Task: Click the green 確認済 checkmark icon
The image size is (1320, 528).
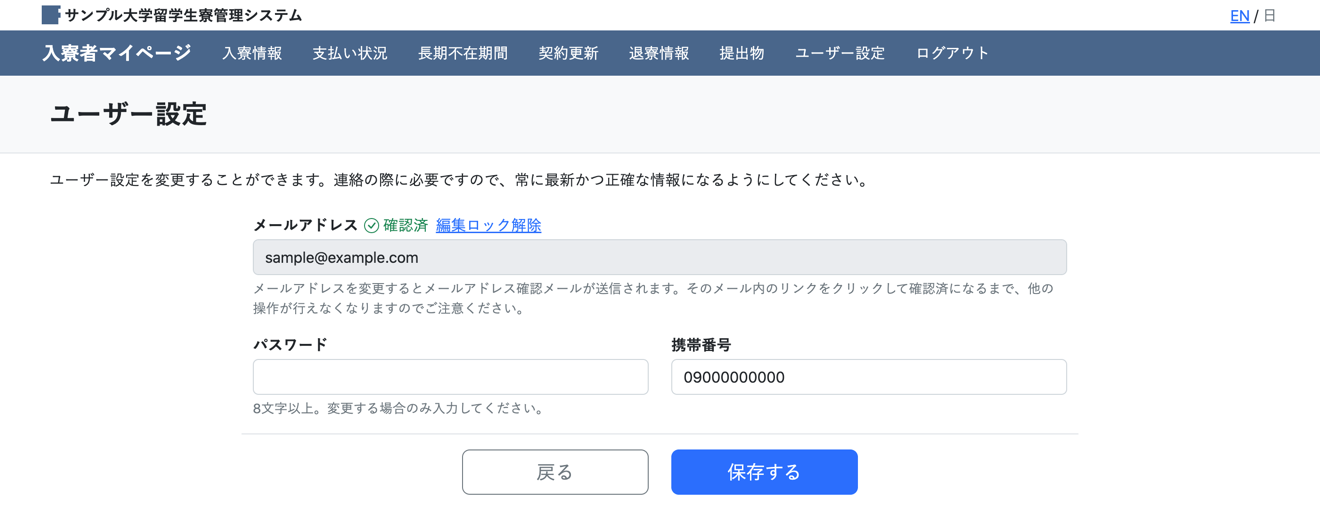Action: (x=371, y=226)
